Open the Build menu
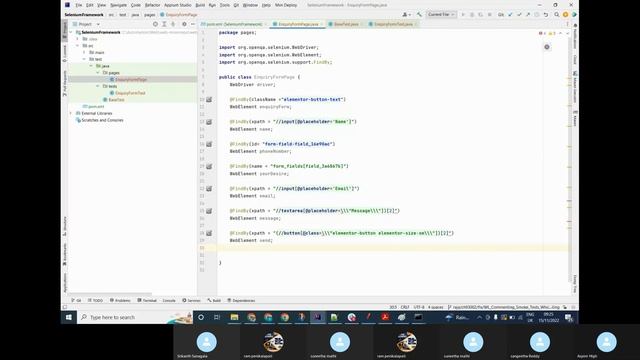The width and height of the screenshot is (640, 360). coord(200,5)
